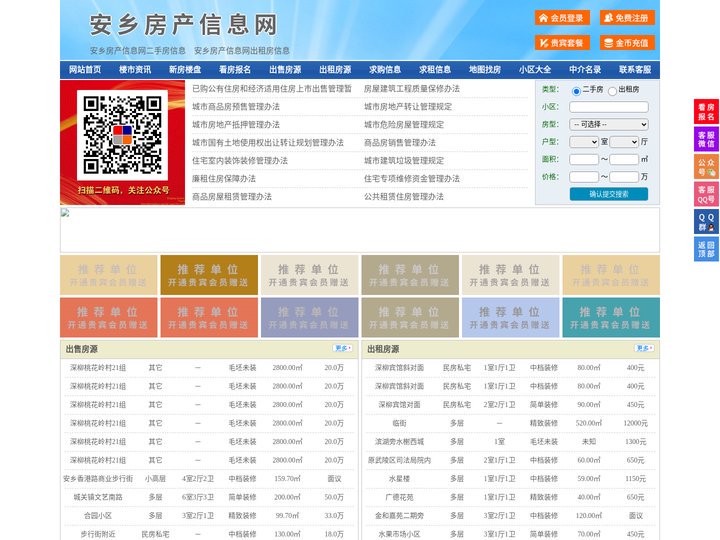Open the 新房楼盘 menu item

[185, 70]
